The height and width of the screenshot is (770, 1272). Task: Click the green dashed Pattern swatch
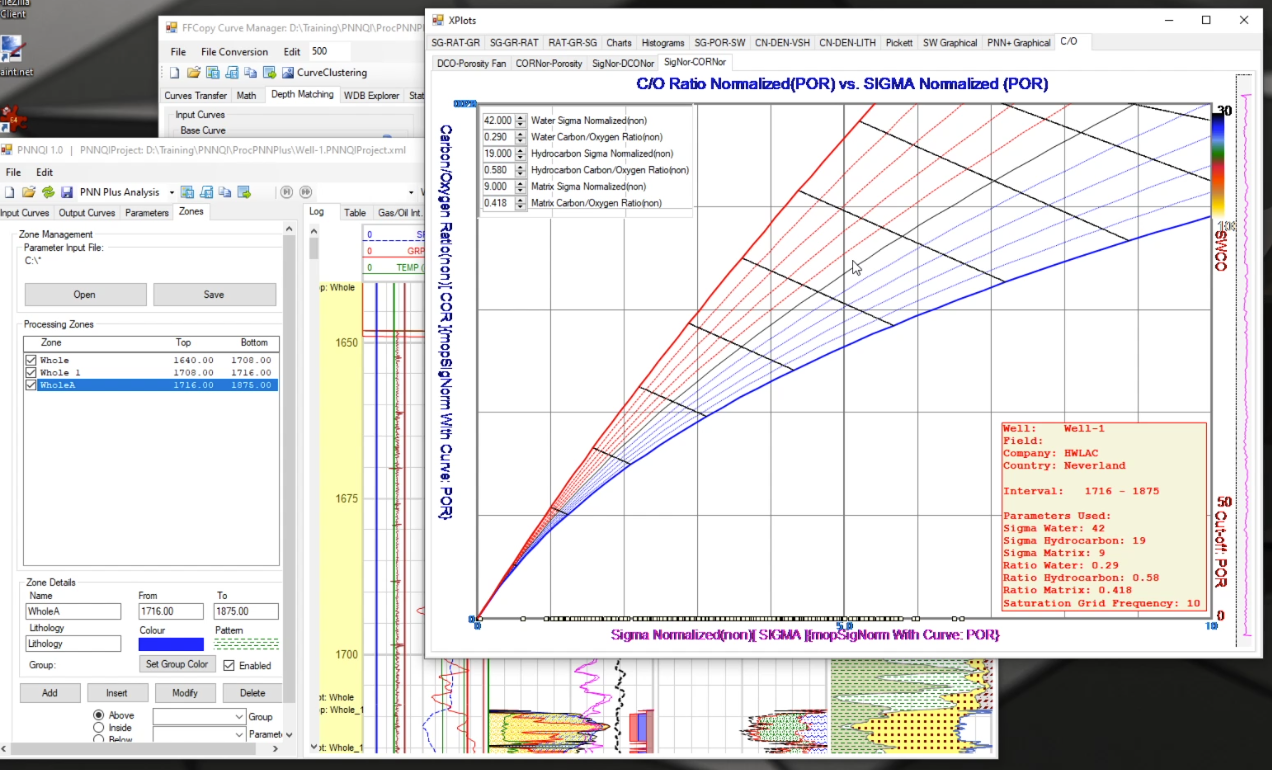246,645
